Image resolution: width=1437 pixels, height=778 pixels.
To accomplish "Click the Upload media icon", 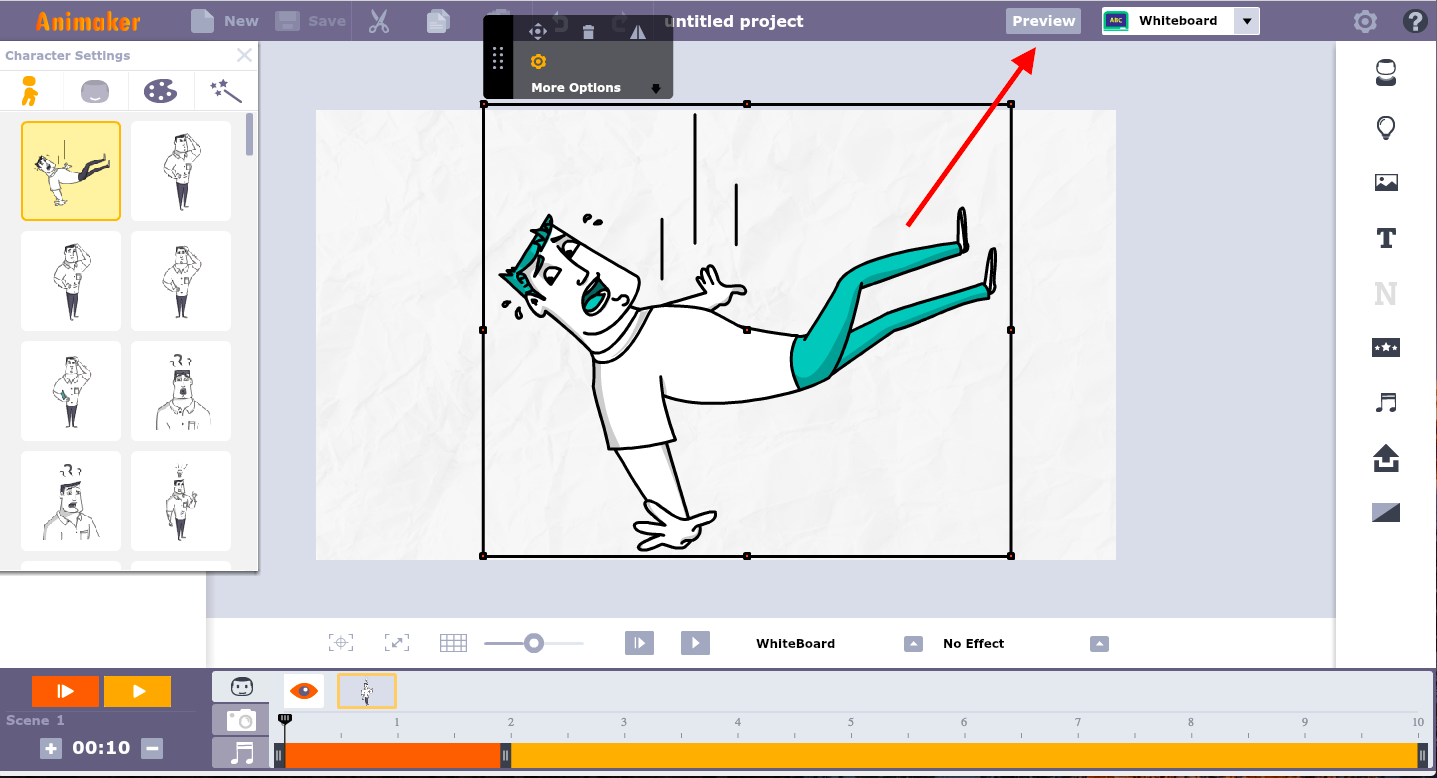I will tap(1385, 459).
